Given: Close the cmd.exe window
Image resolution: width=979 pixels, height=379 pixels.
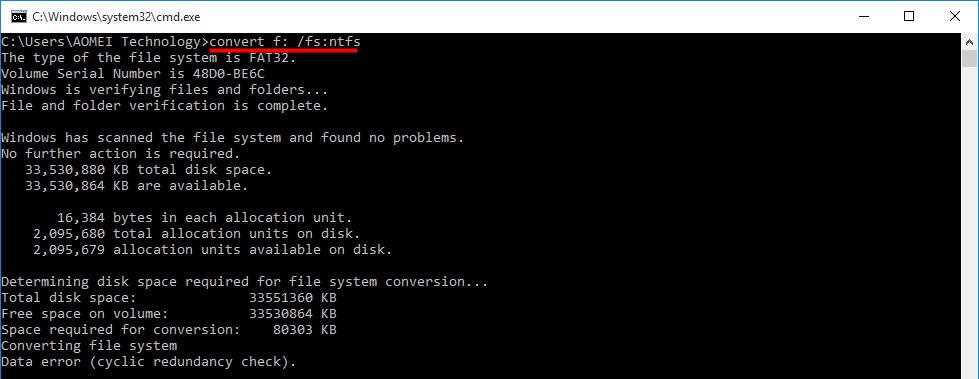Looking at the screenshot, I should pos(955,17).
